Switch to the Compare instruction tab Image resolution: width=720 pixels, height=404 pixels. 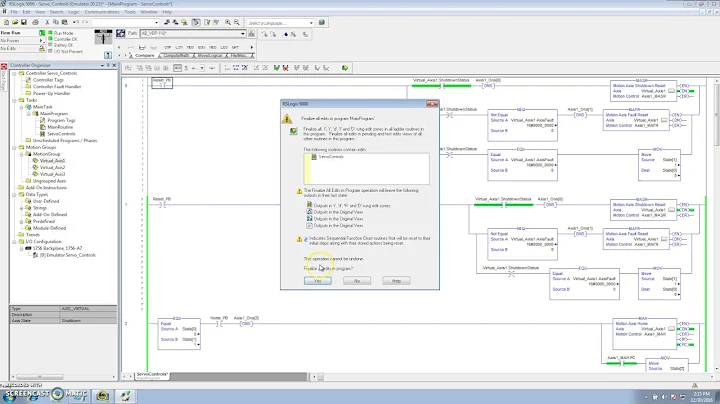144,56
